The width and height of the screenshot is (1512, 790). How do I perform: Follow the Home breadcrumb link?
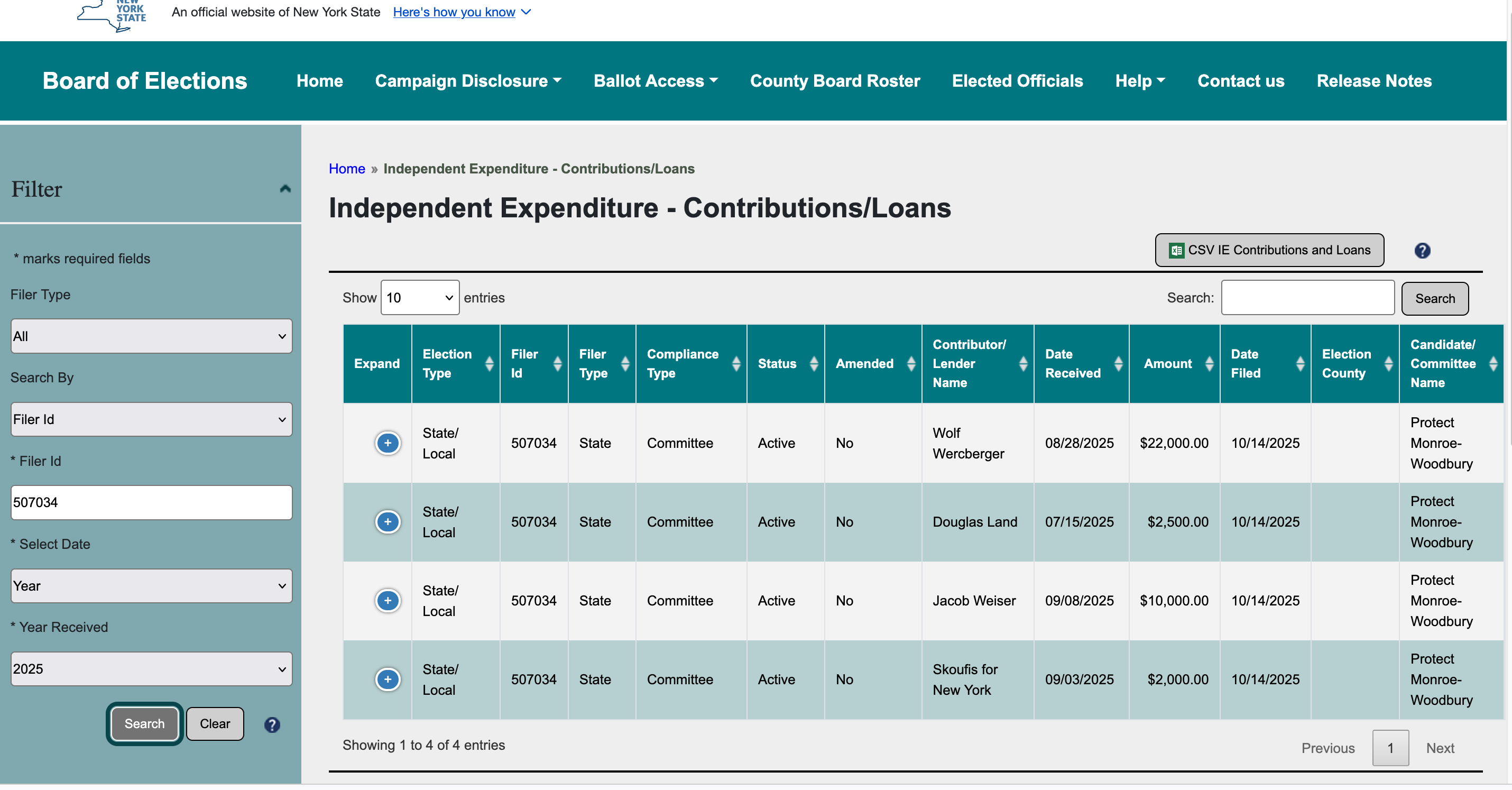pyautogui.click(x=346, y=169)
